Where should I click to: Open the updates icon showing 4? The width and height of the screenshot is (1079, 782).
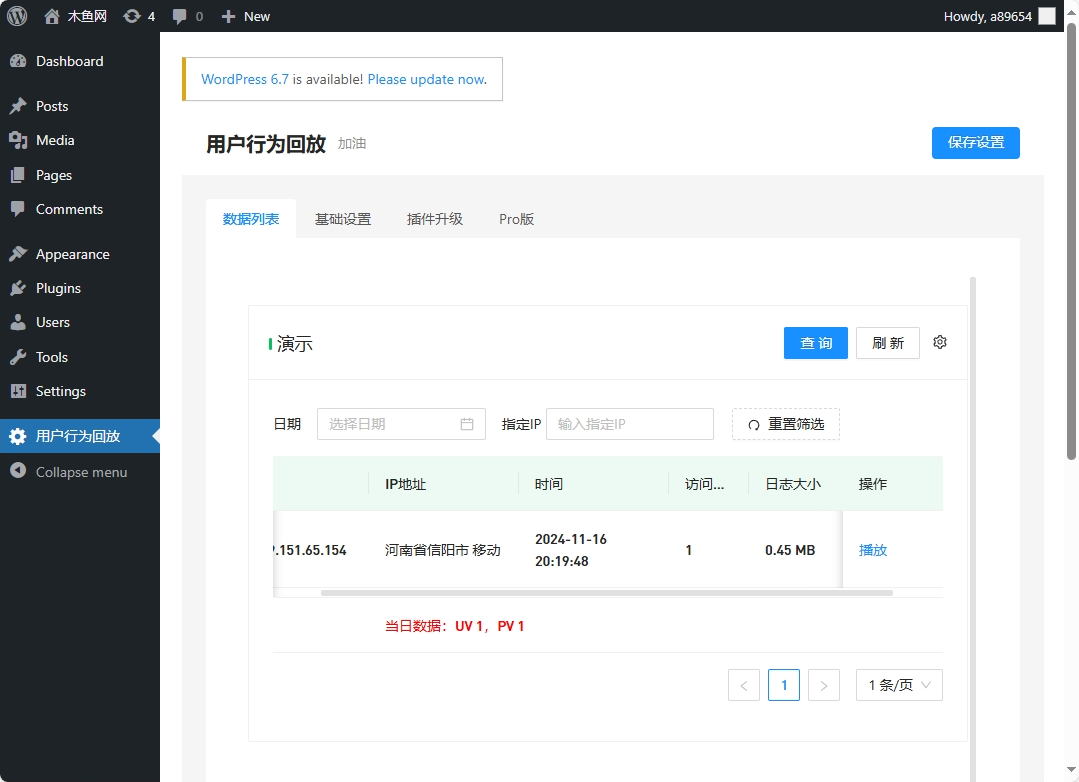(131, 16)
